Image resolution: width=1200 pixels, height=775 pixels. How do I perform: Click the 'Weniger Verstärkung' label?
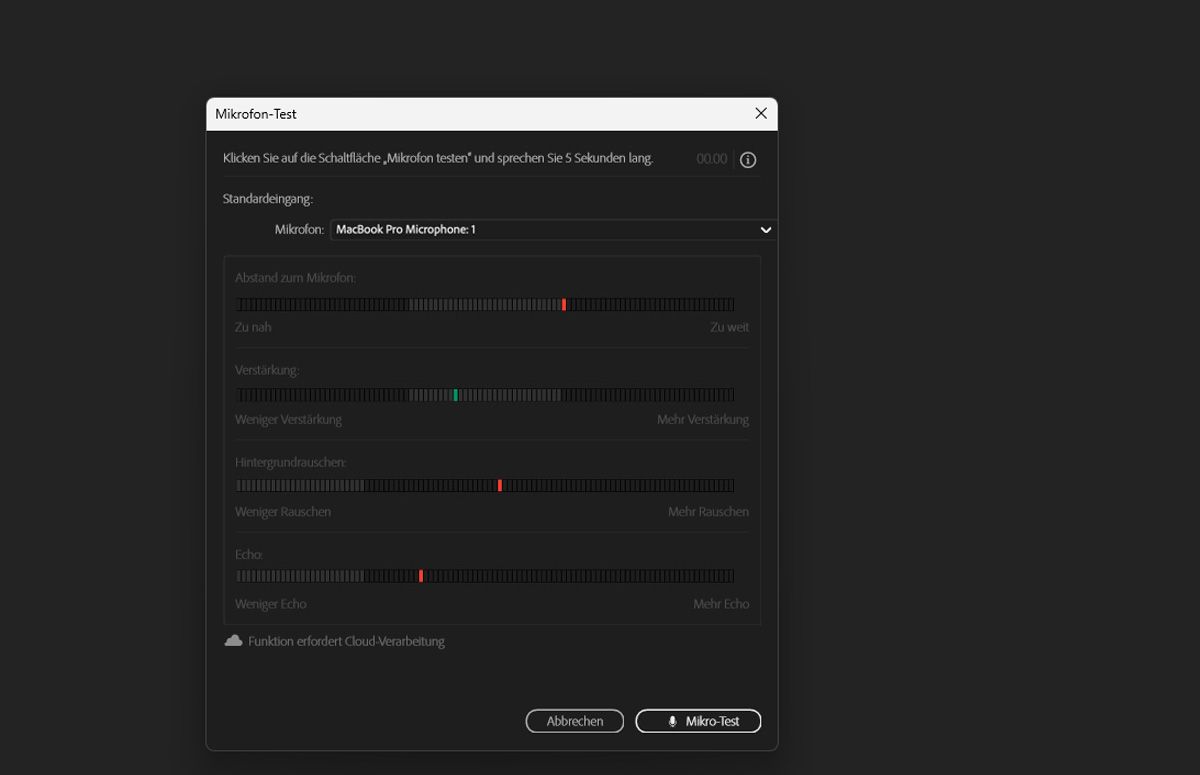[x=288, y=419]
